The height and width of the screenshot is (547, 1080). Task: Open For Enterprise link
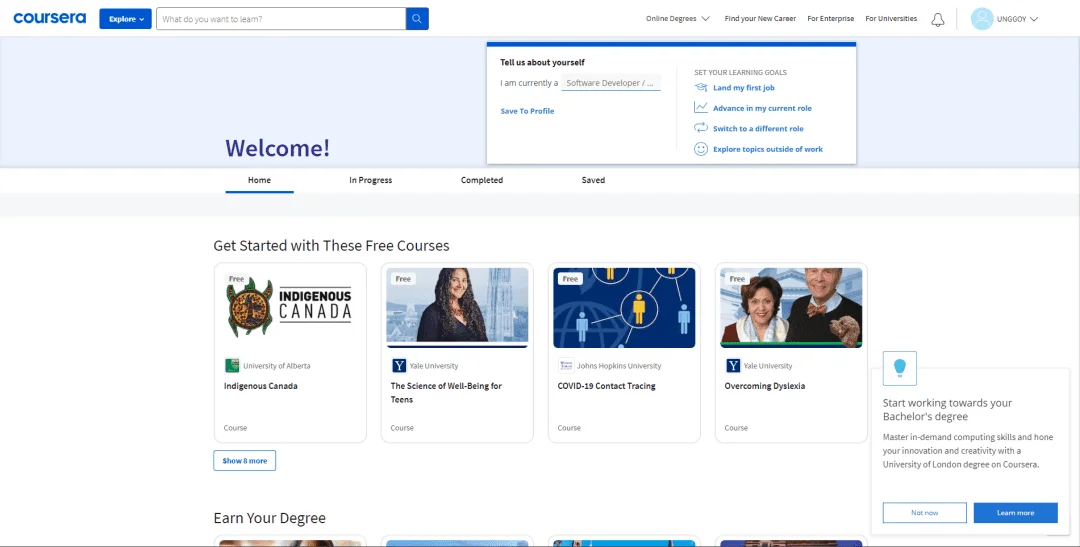tap(831, 19)
